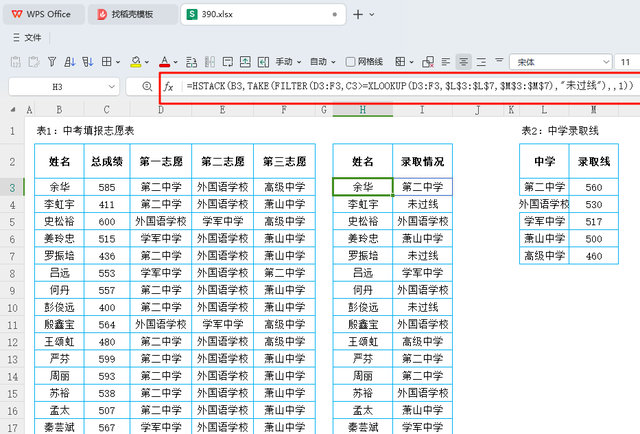Click into the HSTACK formula bar
This screenshot has height=434, width=640.
(410, 86)
